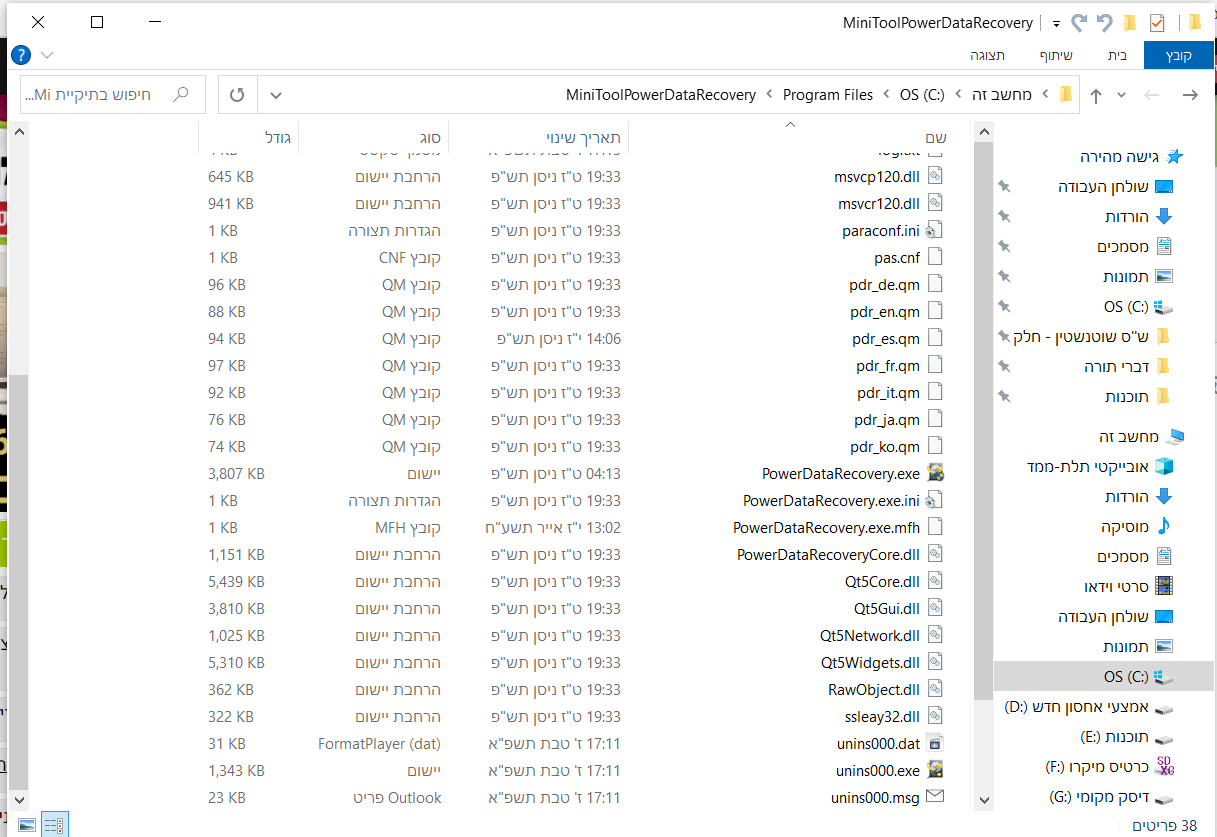Open recent locations dropdown beside navigation arrows
This screenshot has height=837, width=1217.
(1121, 95)
